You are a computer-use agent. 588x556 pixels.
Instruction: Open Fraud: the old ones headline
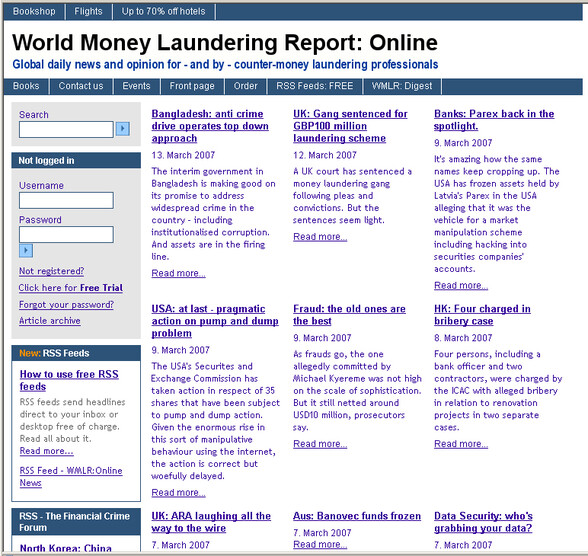pyautogui.click(x=350, y=315)
